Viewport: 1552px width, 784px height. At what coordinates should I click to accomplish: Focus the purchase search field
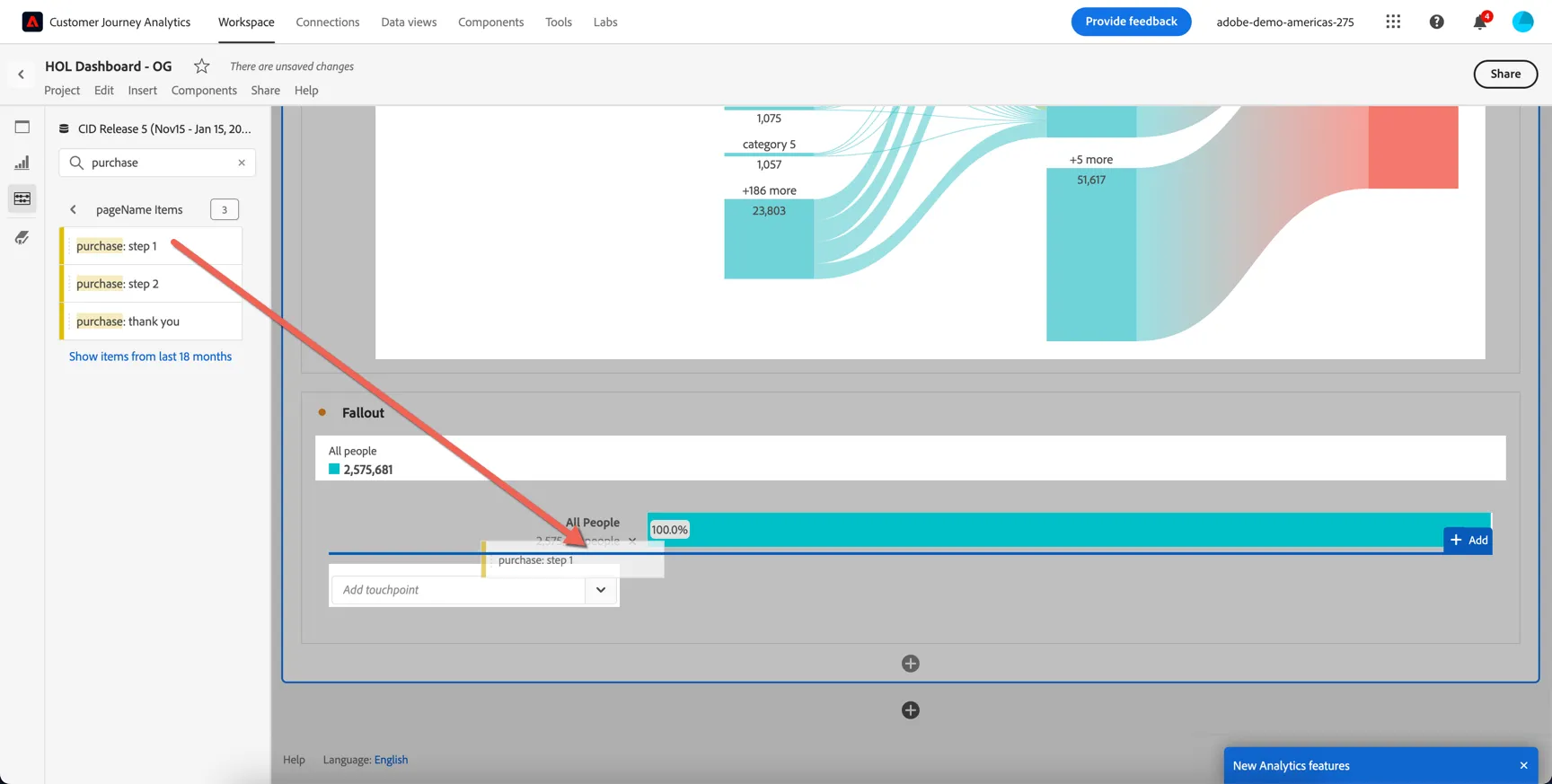click(x=157, y=163)
